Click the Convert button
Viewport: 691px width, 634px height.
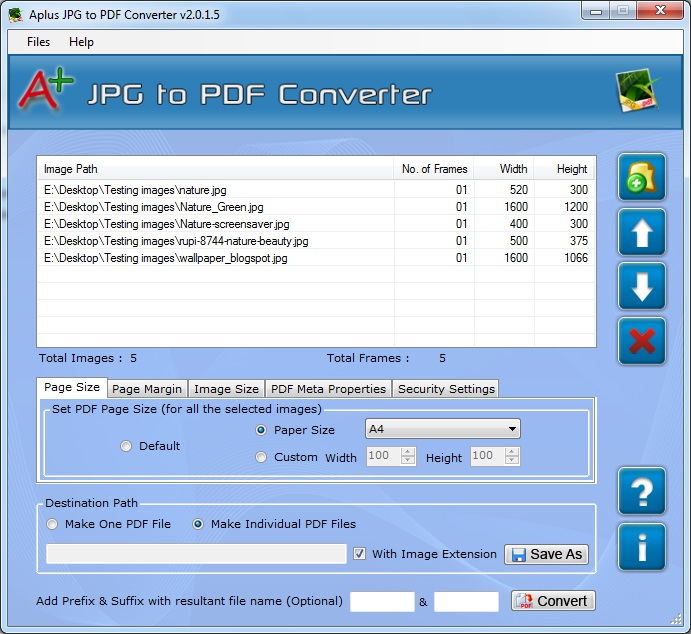point(553,601)
